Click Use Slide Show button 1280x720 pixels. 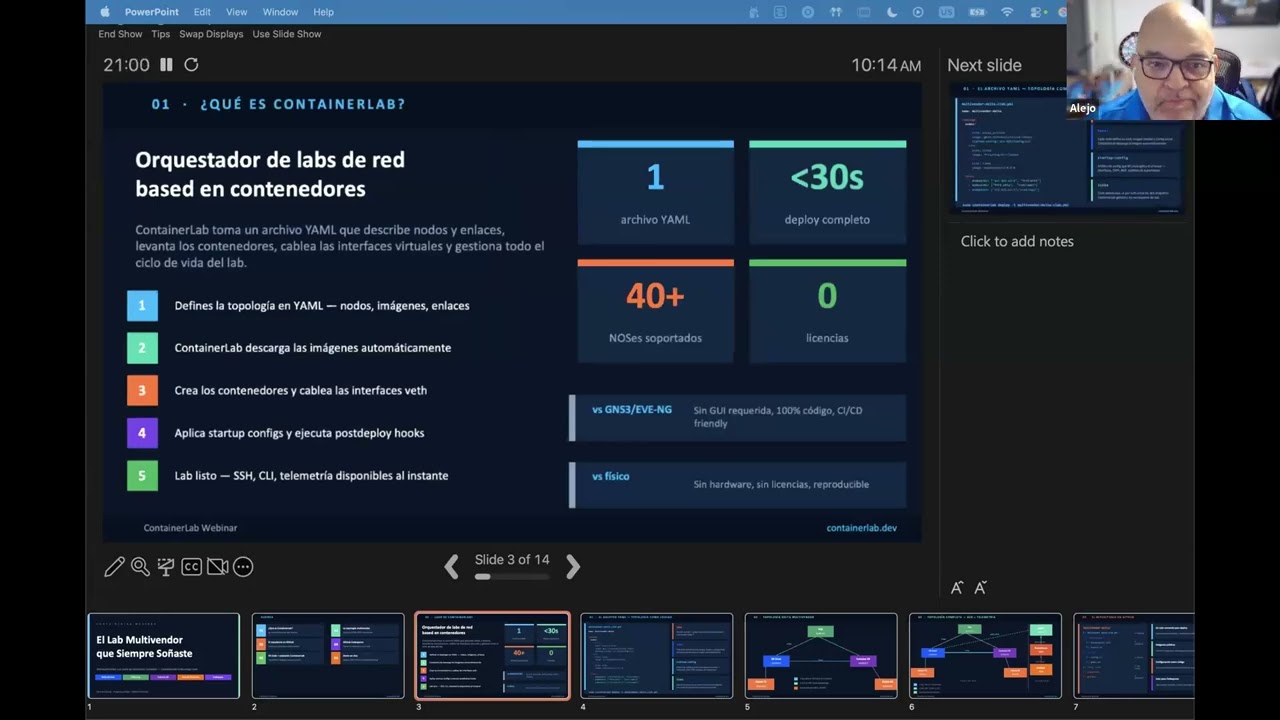tap(287, 34)
